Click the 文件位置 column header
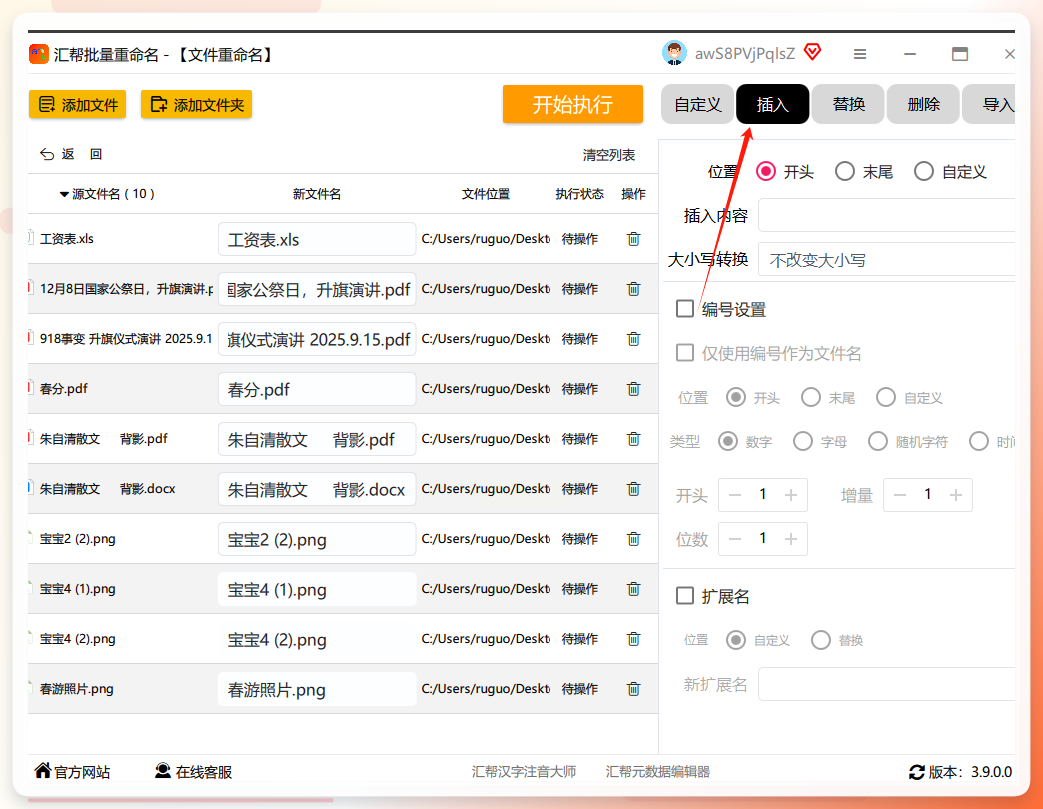1043x809 pixels. point(486,194)
